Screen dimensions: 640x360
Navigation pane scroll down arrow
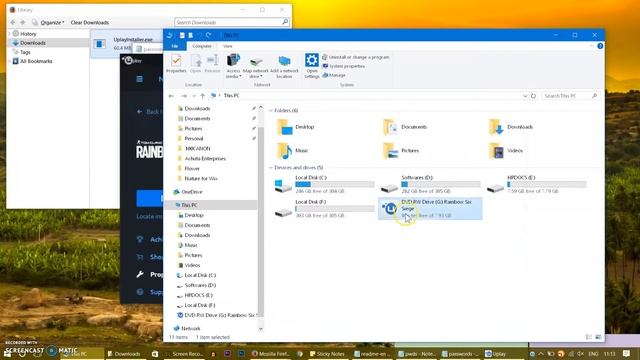click(260, 329)
